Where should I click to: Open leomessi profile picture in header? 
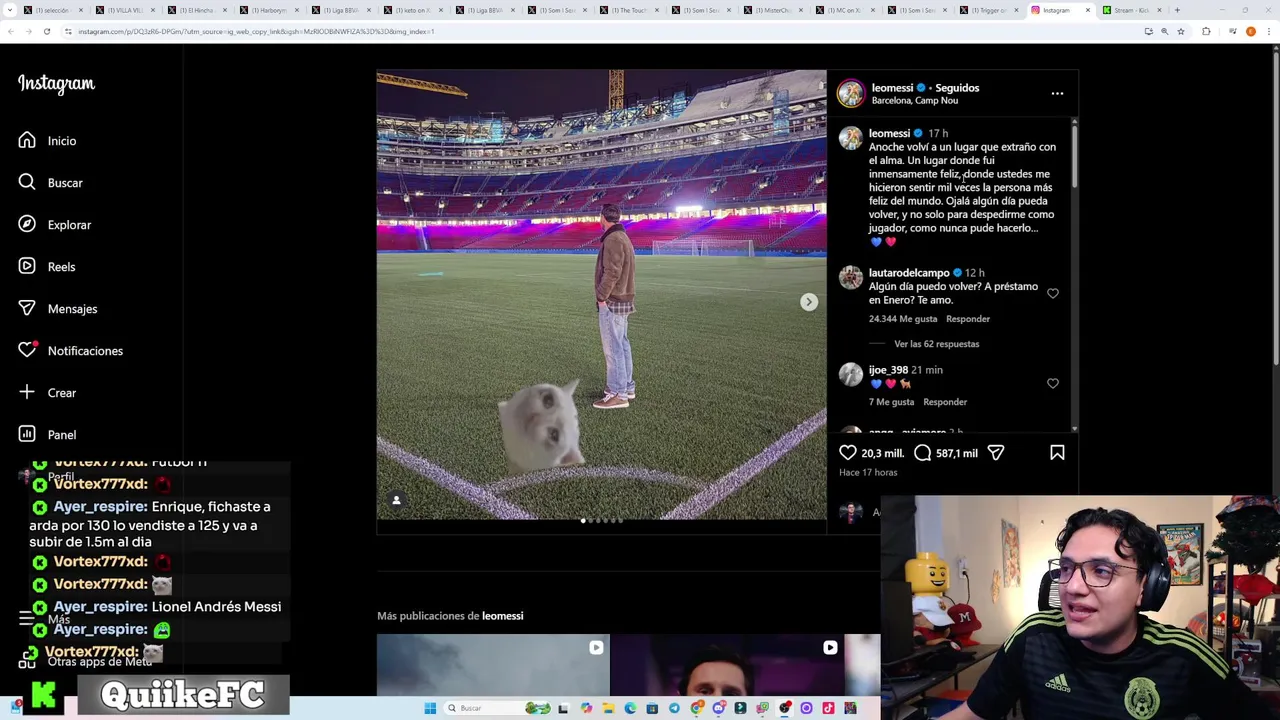850,93
